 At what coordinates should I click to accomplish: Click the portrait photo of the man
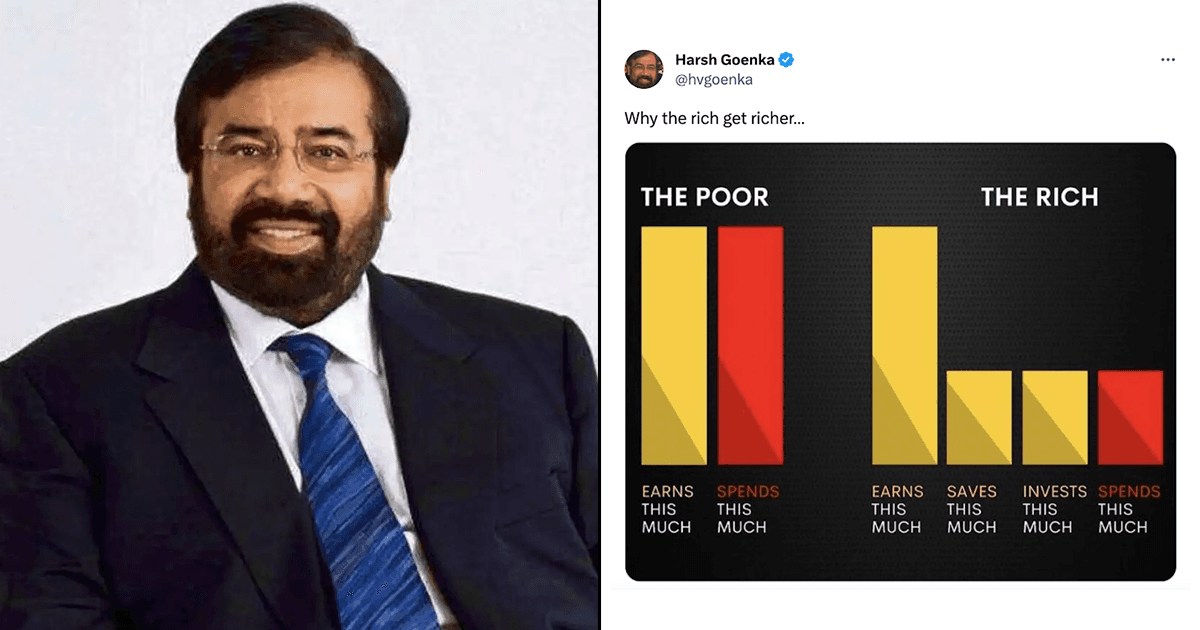click(x=299, y=315)
